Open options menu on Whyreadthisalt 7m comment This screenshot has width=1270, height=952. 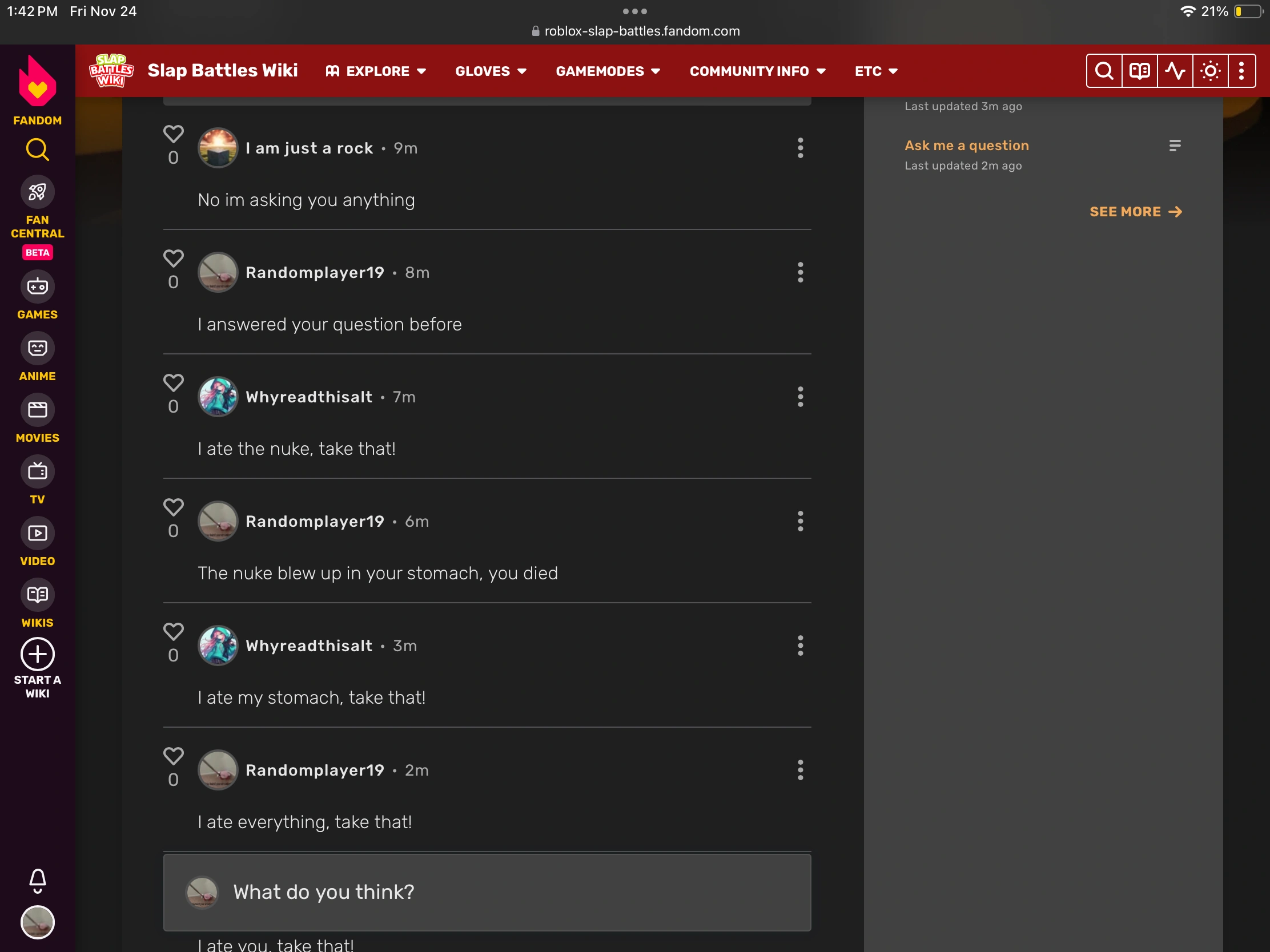[x=800, y=397]
